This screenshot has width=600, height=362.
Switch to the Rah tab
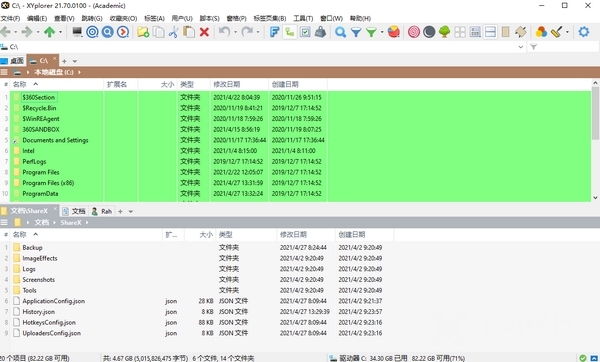click(x=102, y=211)
